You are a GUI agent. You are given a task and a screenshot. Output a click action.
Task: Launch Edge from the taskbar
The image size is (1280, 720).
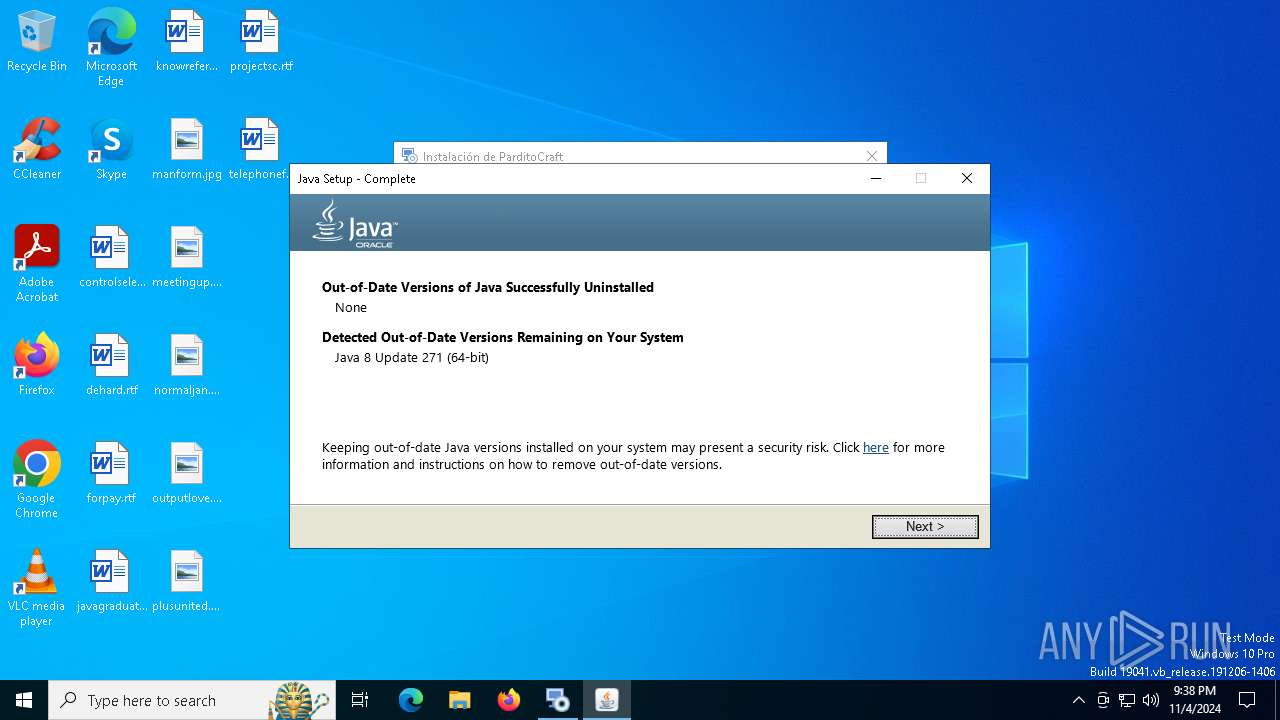pos(411,700)
